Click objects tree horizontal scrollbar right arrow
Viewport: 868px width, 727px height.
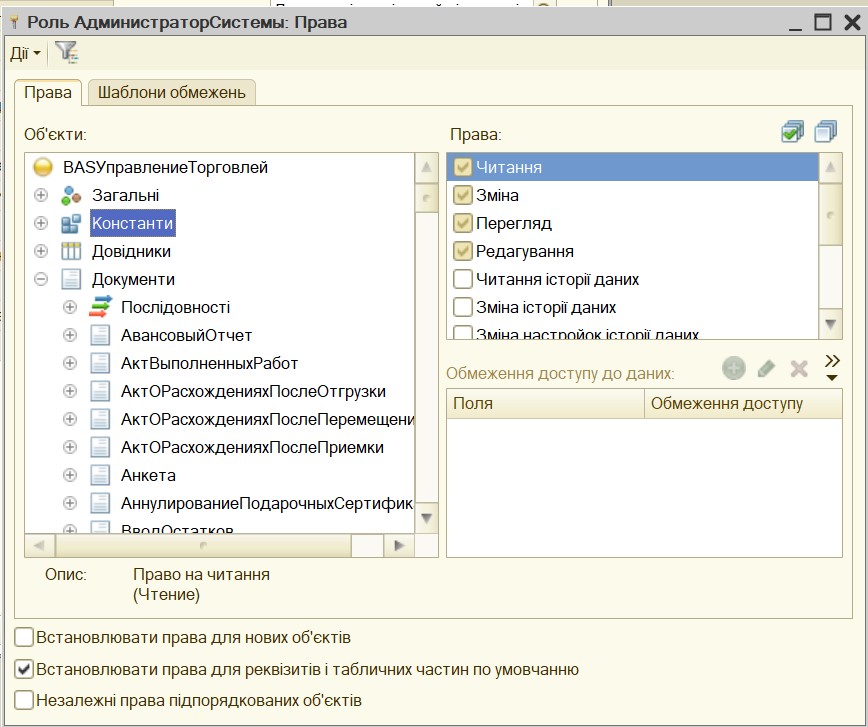coord(399,545)
